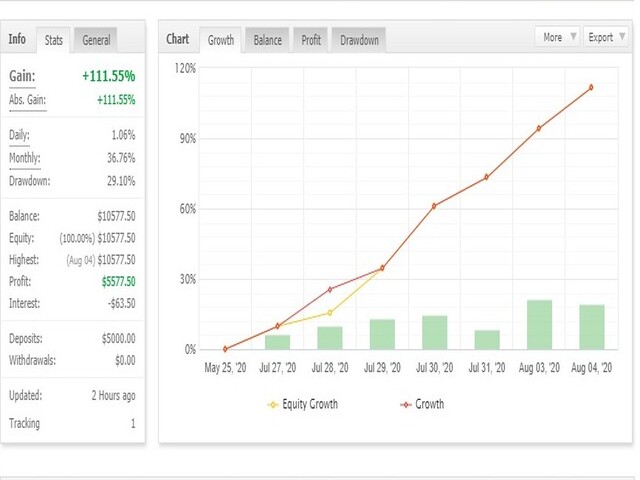Click the -$63.50 interest value

pos(122,303)
